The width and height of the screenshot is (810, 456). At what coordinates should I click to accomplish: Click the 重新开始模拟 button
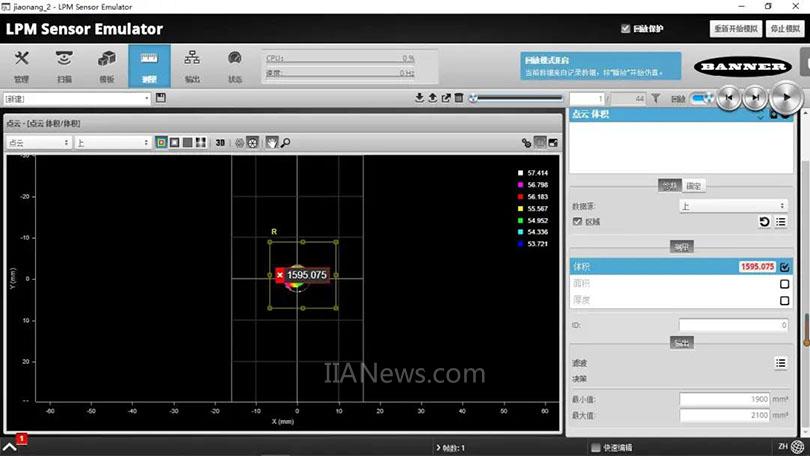736,29
